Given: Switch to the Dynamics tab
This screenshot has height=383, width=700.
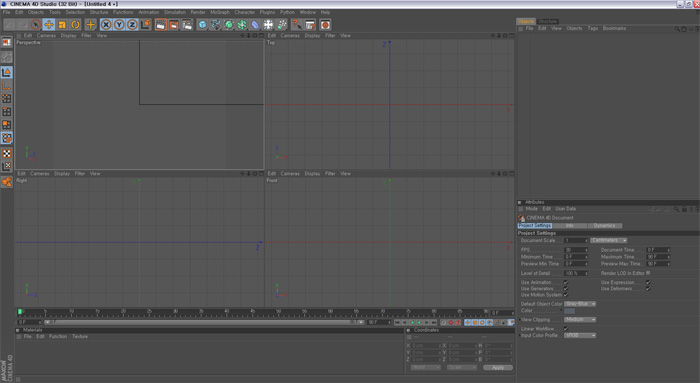Looking at the screenshot, I should 604,225.
